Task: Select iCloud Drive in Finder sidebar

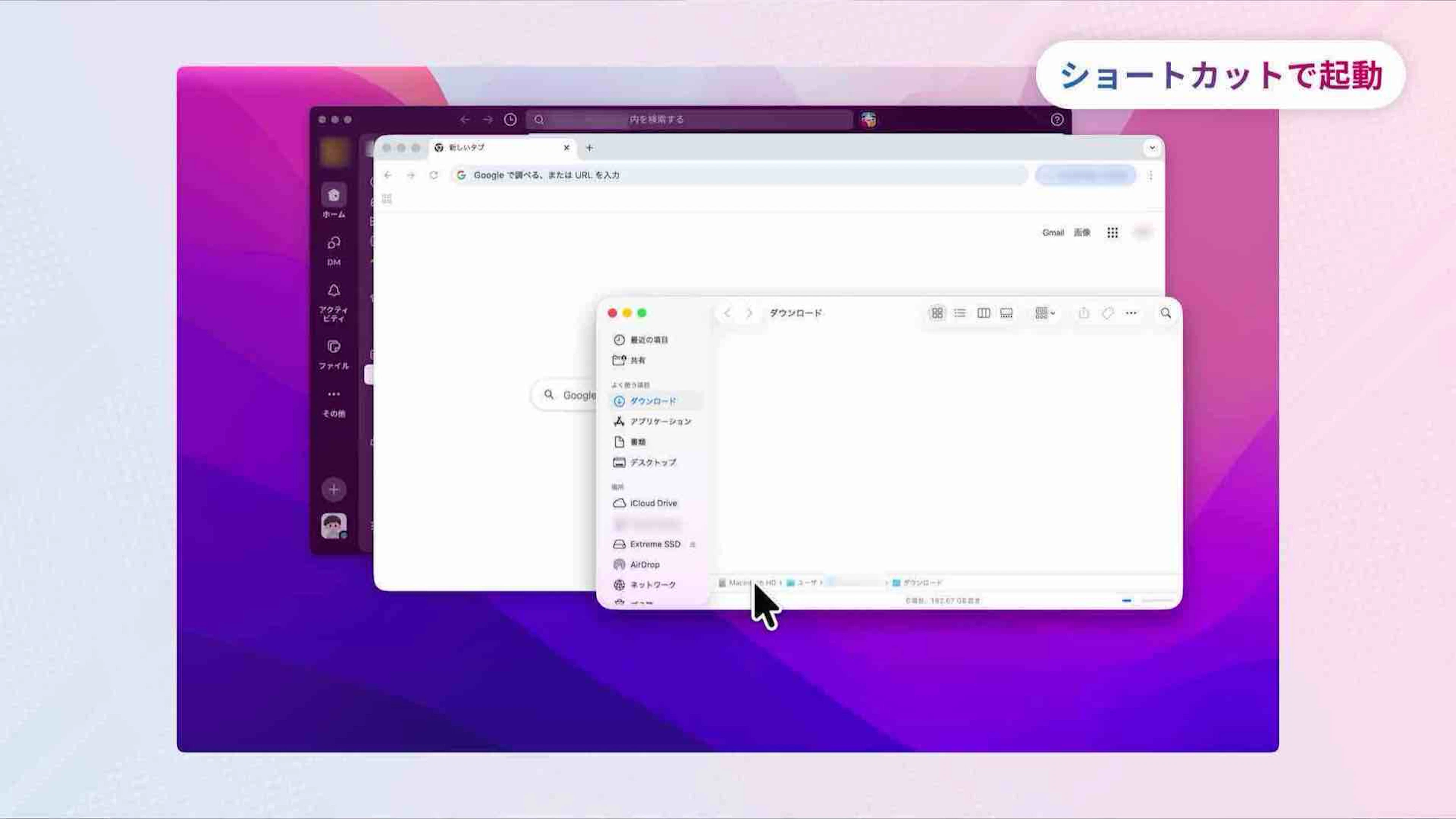Action: [653, 503]
